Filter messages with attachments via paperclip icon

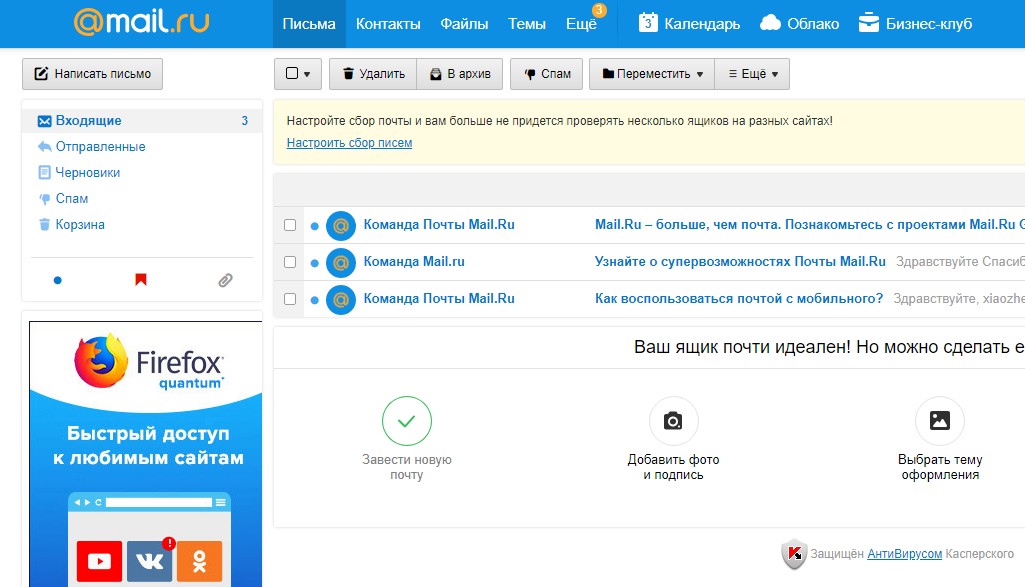pos(227,280)
